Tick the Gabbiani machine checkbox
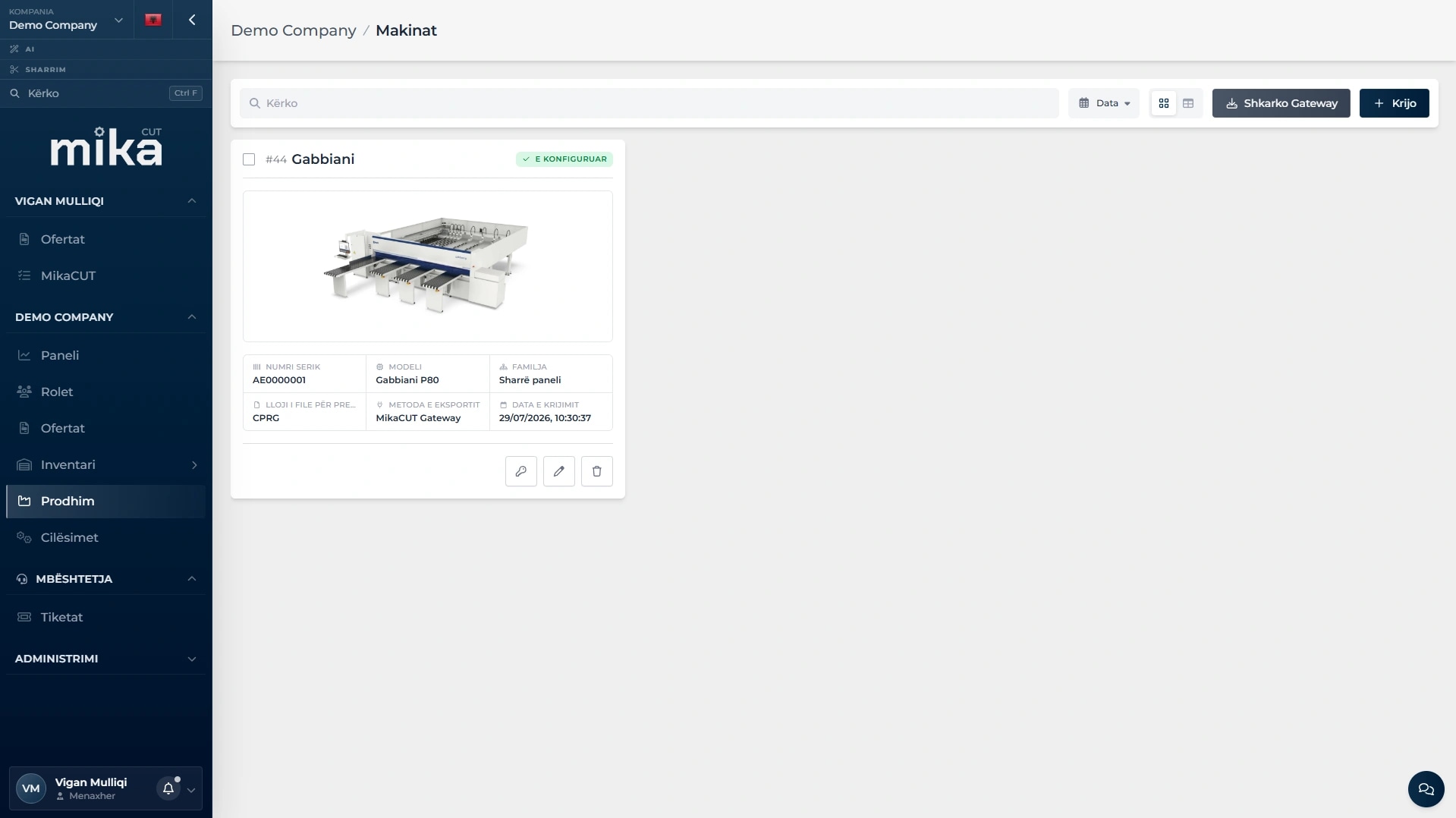The image size is (1456, 818). point(249,159)
